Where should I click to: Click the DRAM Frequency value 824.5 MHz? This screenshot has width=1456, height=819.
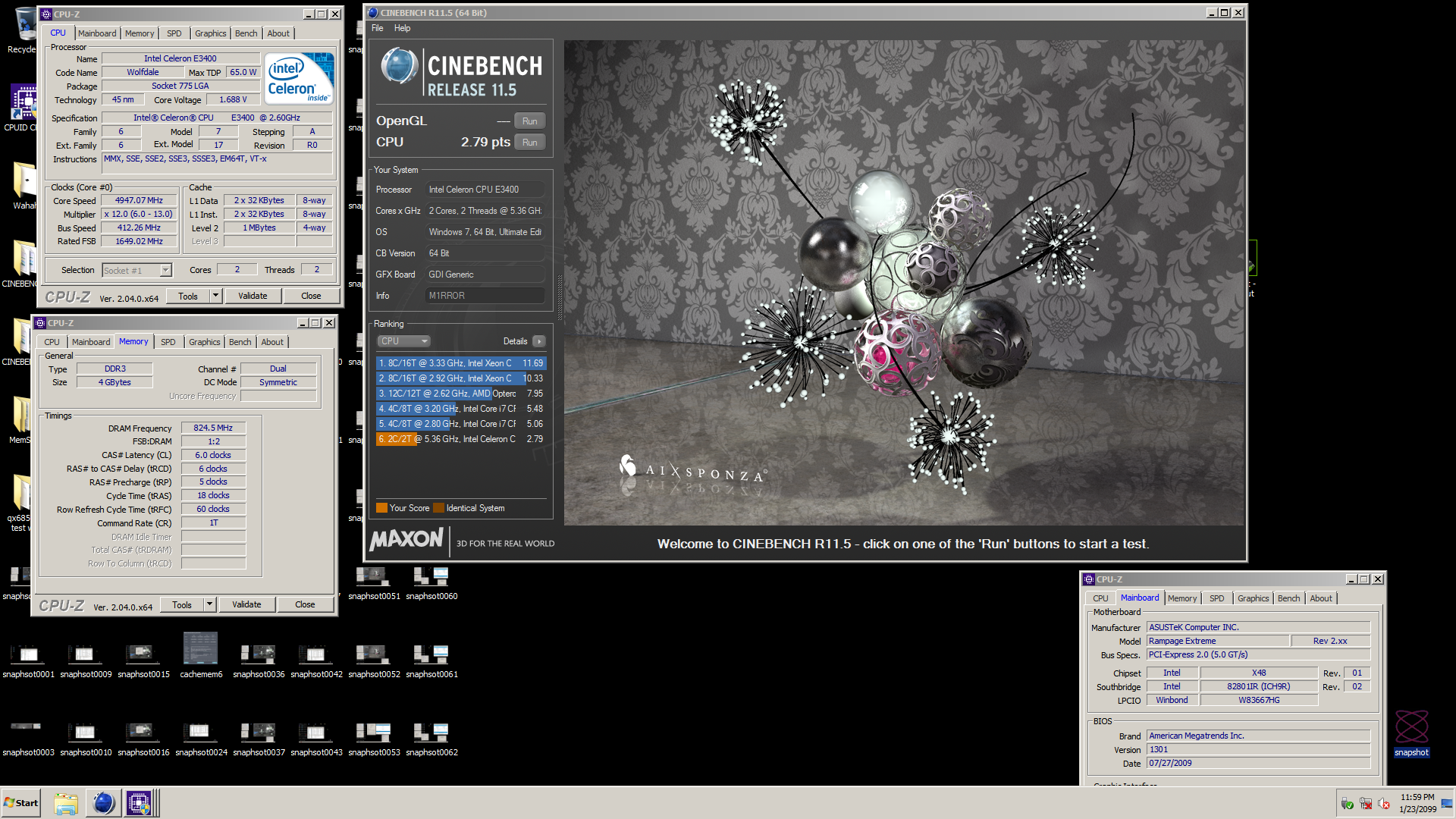pyautogui.click(x=213, y=428)
